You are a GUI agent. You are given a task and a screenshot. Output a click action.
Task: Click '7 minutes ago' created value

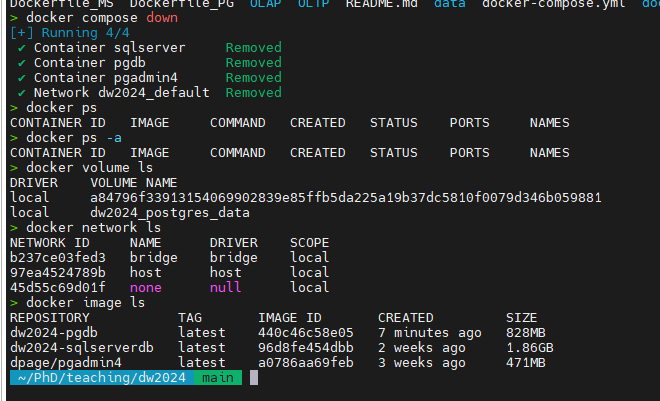(429, 333)
